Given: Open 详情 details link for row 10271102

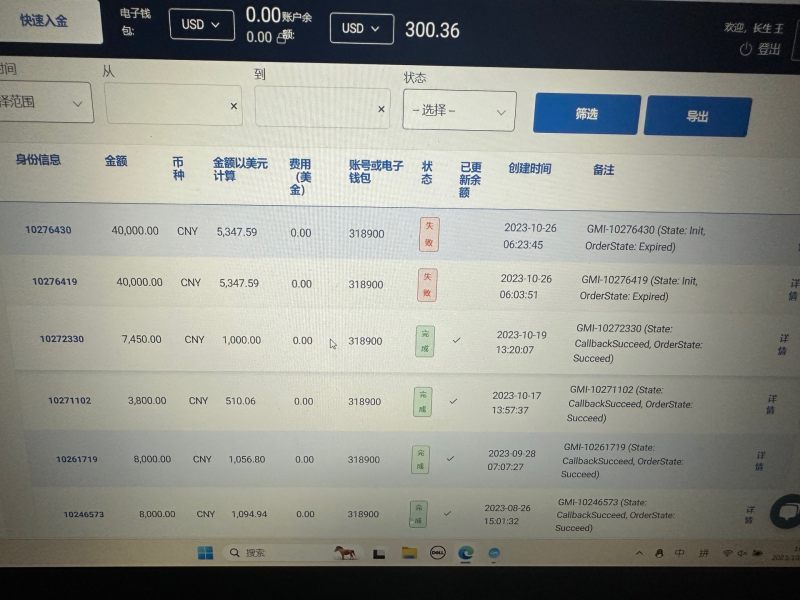Looking at the screenshot, I should click(x=771, y=404).
